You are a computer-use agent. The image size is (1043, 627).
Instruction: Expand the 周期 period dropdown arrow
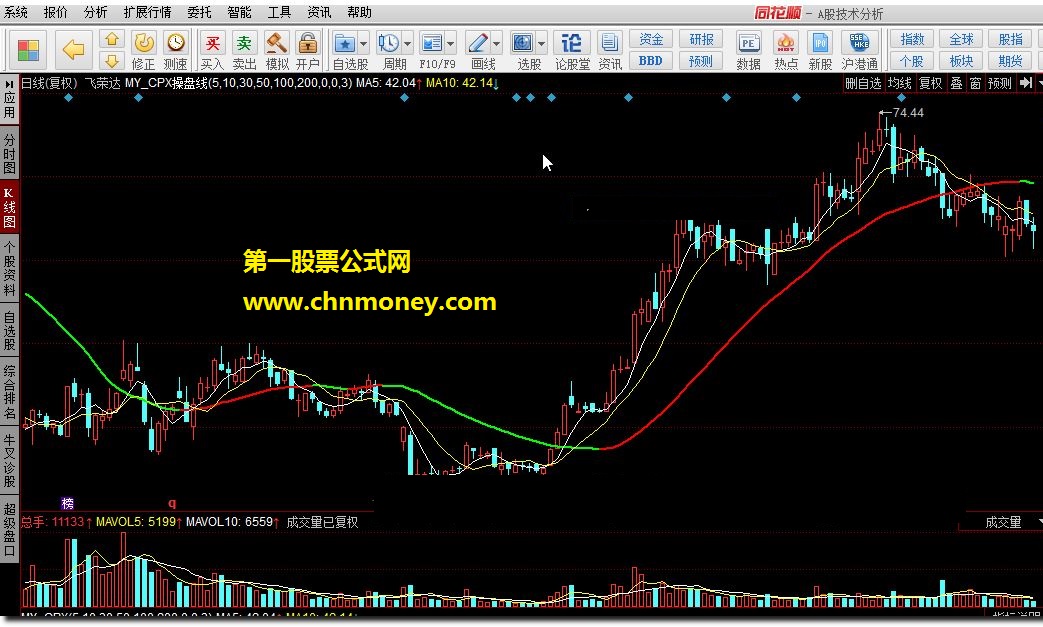tap(407, 44)
